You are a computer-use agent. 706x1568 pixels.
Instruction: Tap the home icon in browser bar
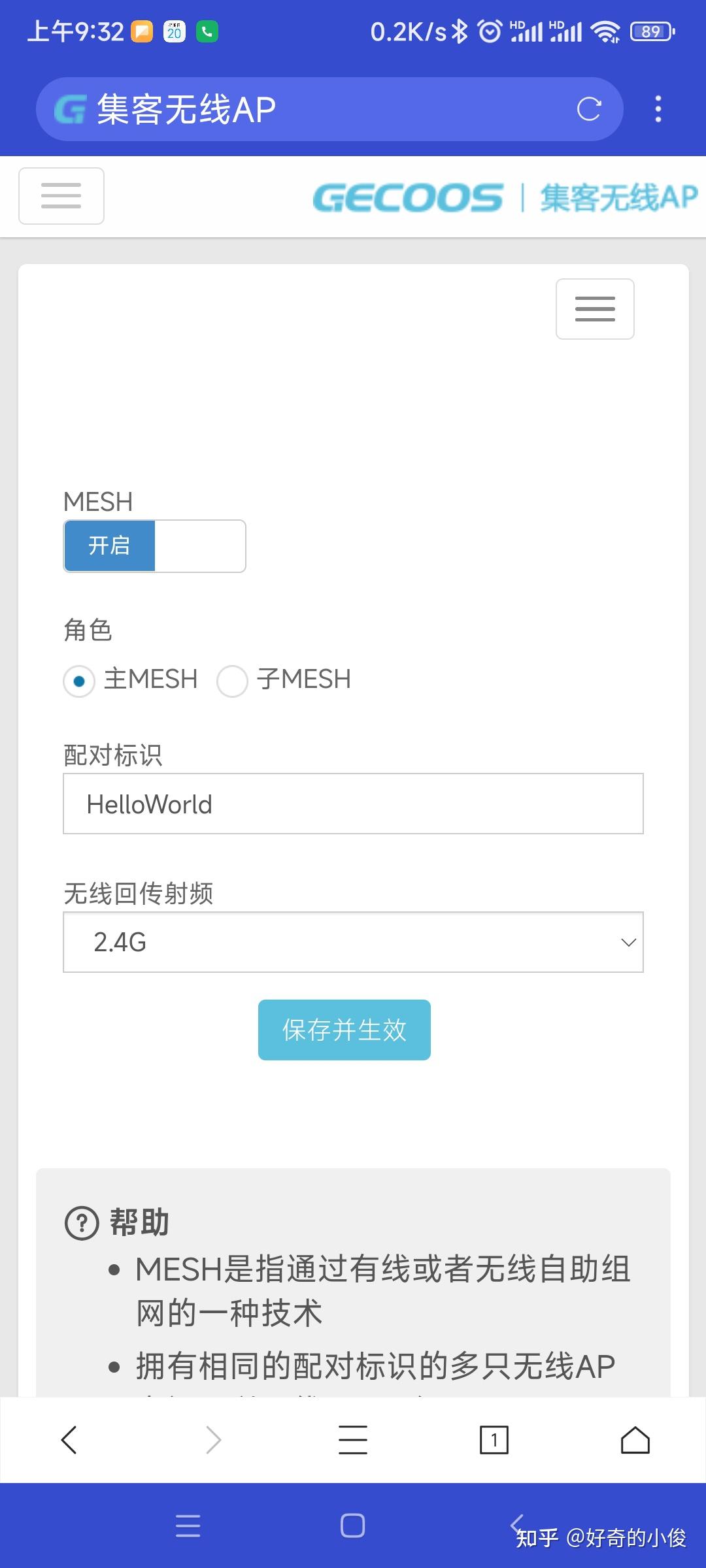635,1441
